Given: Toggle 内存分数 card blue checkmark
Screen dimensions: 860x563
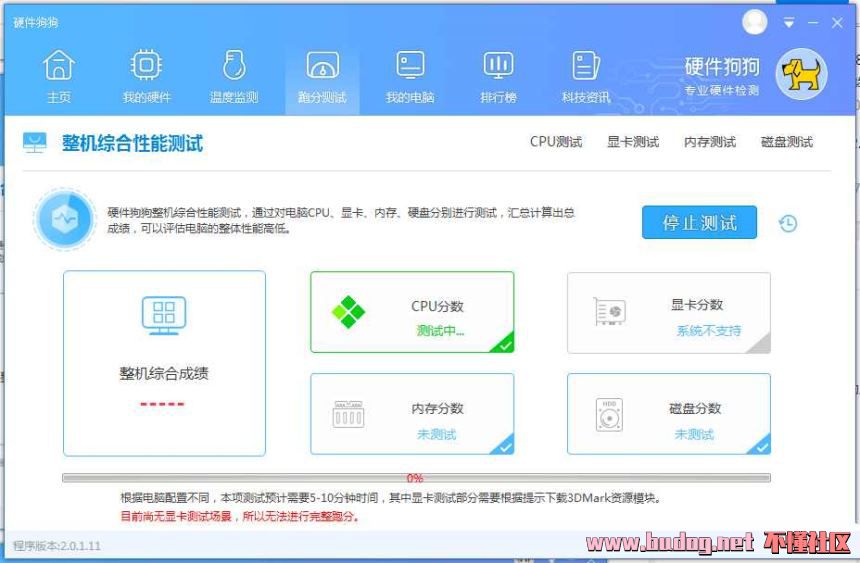Looking at the screenshot, I should pyautogui.click(x=504, y=446).
